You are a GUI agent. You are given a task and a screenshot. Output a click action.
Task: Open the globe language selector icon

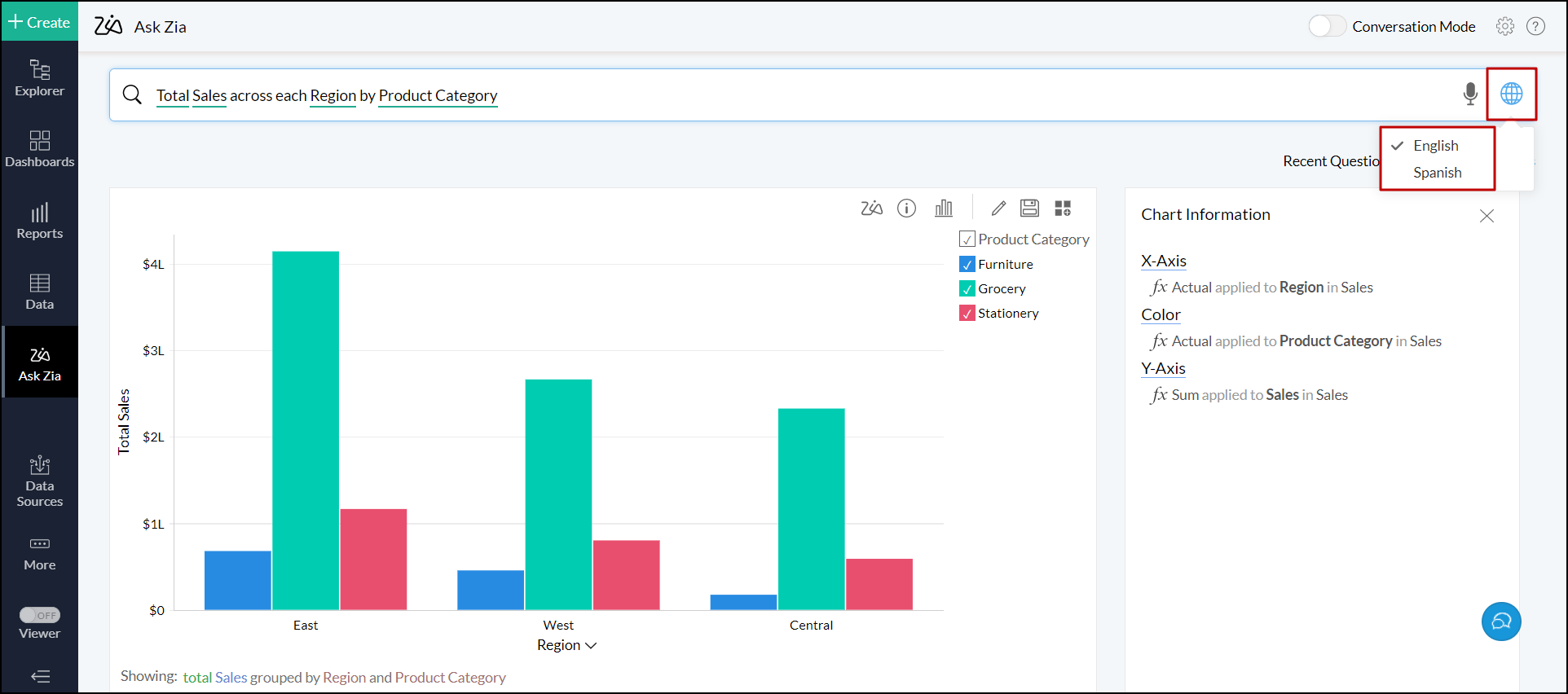(1511, 94)
